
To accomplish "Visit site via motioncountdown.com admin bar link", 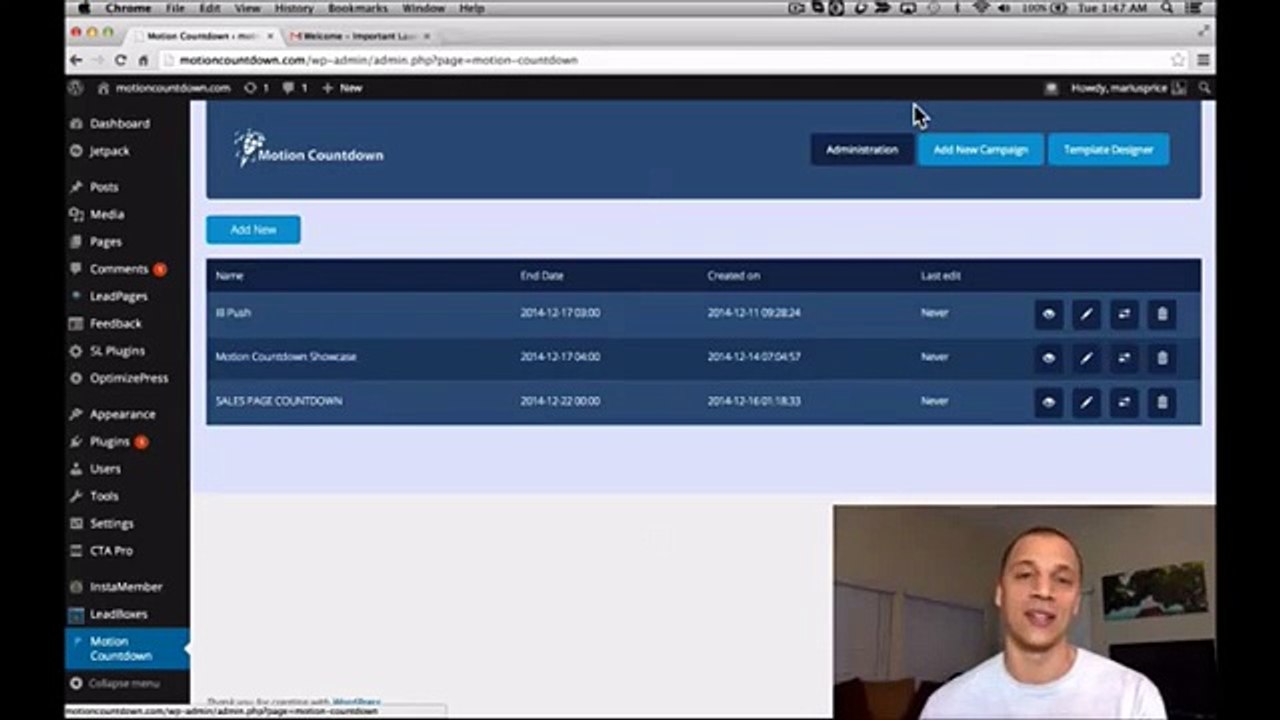I will coord(164,88).
